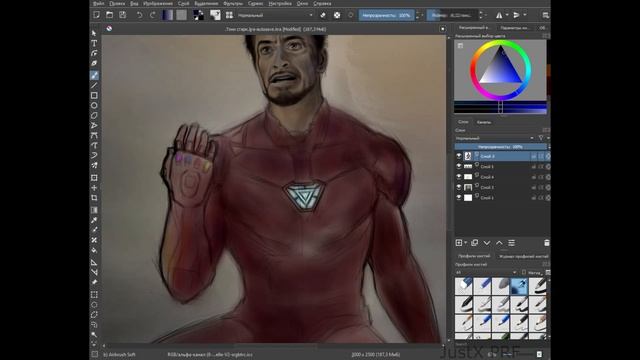Viewport: 640px width, 360px height.
Task: Toggle visibility of layer Слой 3
Action: 459,187
